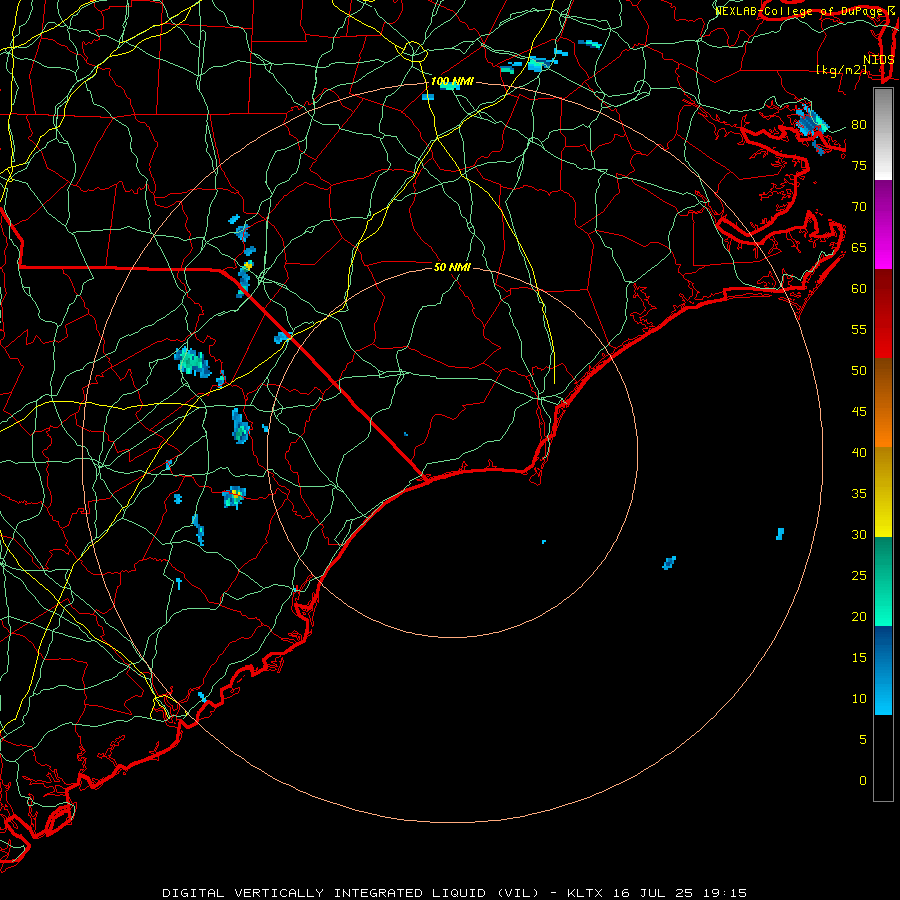Click the 16 JUL 25 date in caption
The width and height of the screenshot is (900, 900).
[x=654, y=893]
